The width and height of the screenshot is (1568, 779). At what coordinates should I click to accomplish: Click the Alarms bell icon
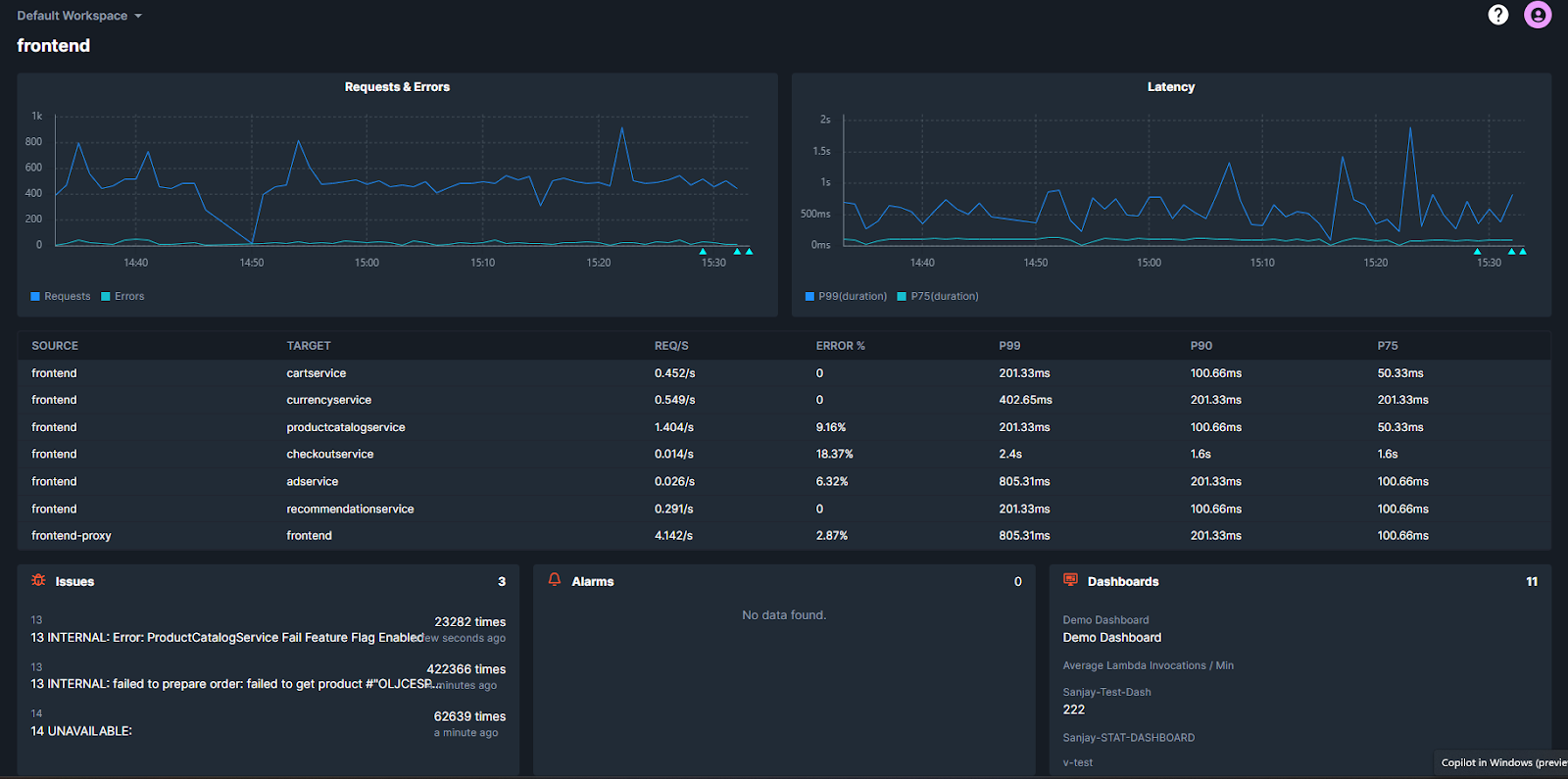pos(555,580)
